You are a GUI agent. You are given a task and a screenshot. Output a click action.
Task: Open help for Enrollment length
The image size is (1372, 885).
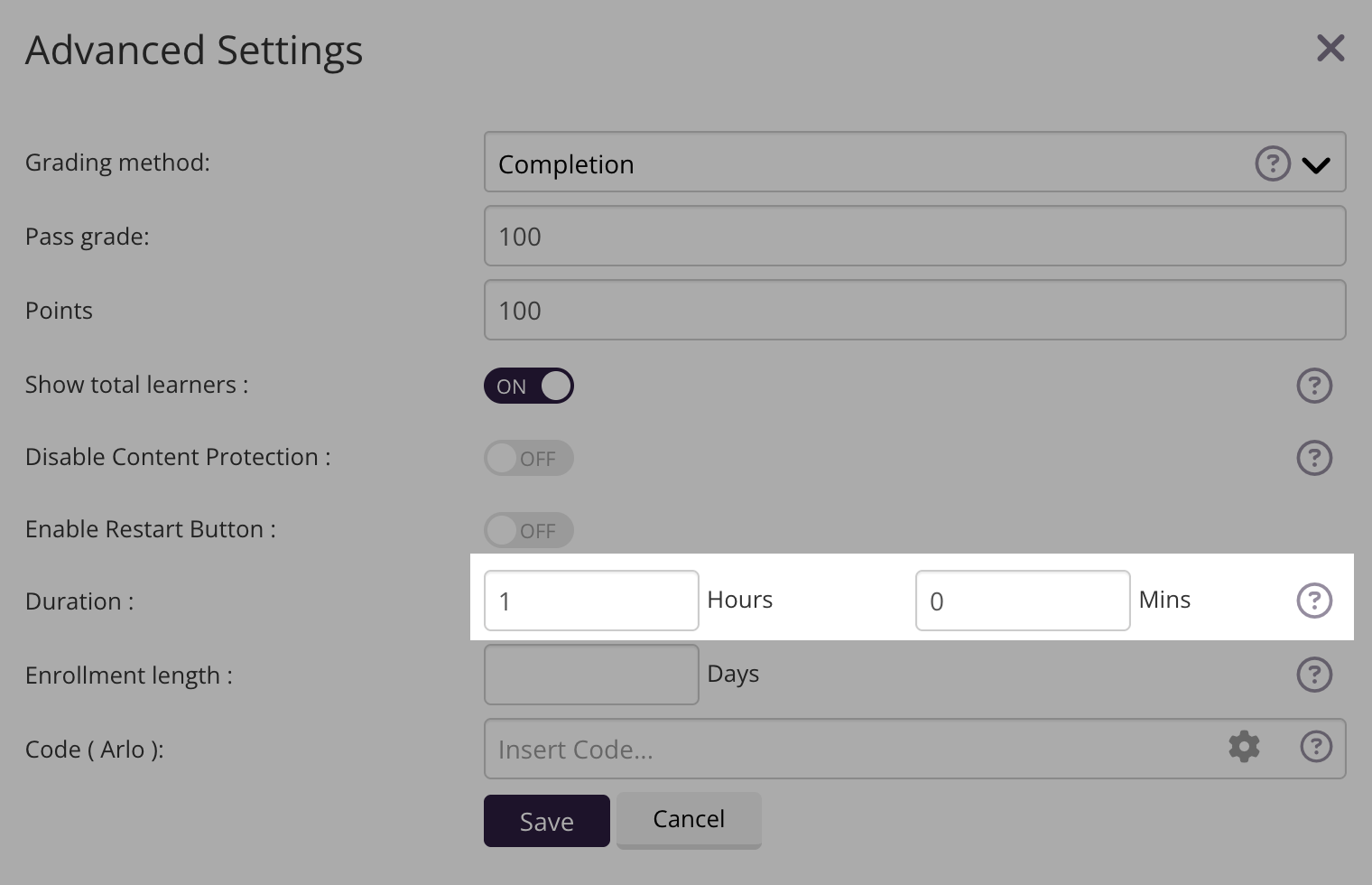(1314, 675)
